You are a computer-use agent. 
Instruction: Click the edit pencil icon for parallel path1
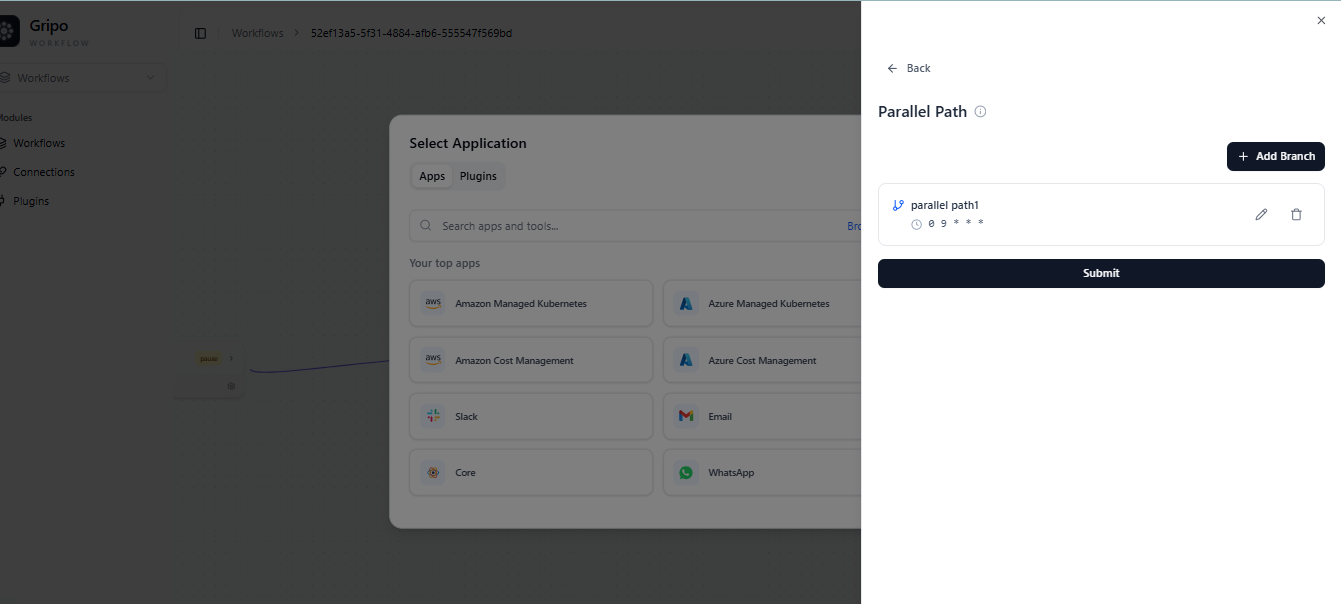[1261, 214]
